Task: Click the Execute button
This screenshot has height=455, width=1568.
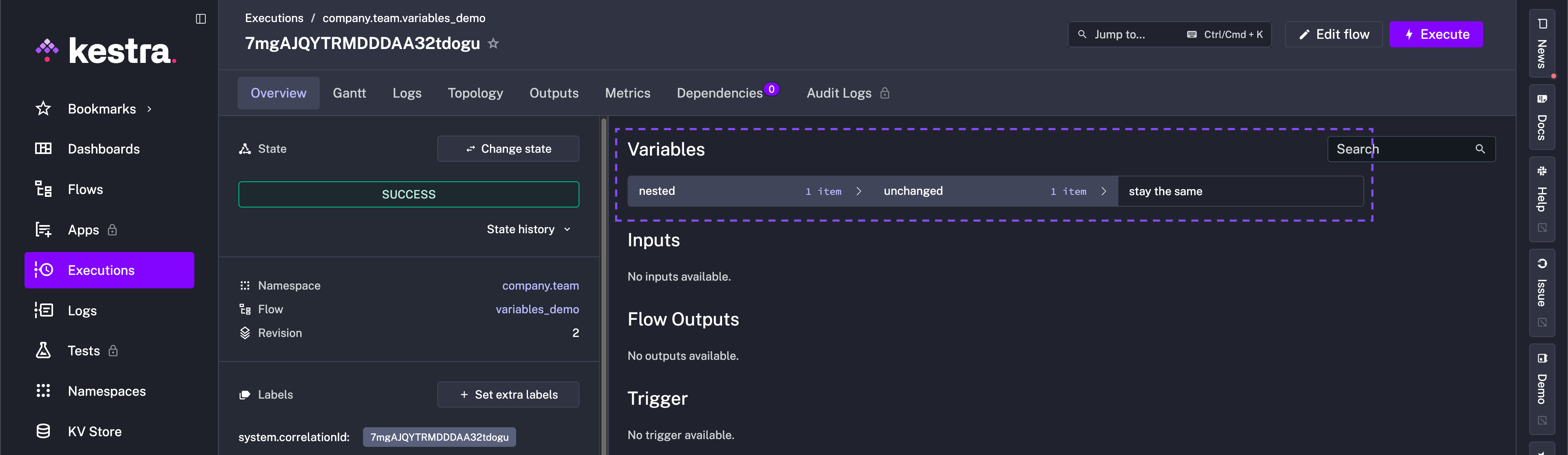Action: pos(1437,34)
